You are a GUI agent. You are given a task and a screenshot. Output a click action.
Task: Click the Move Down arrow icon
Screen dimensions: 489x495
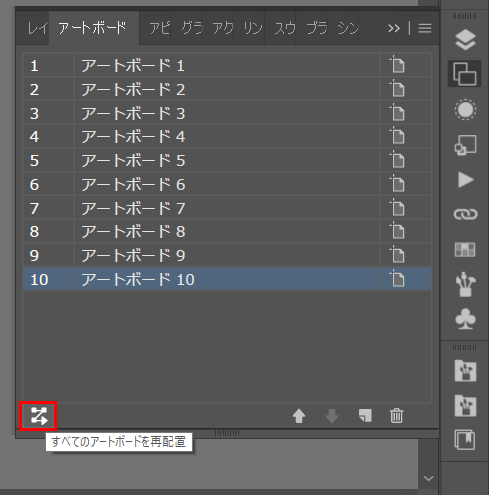coord(332,416)
